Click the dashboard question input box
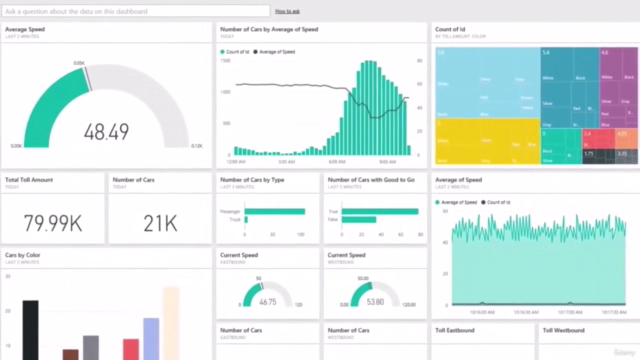Viewport: 640px width, 360px height. point(136,11)
